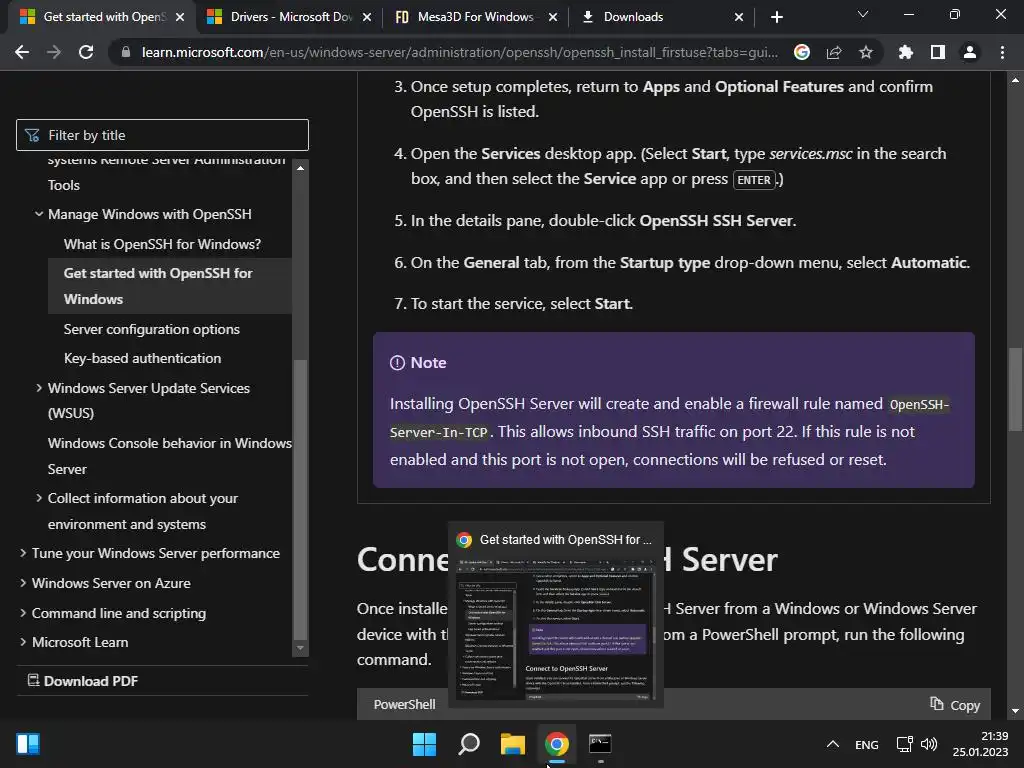This screenshot has height=768, width=1024.
Task: Open File Explorer from taskbar
Action: click(x=513, y=744)
